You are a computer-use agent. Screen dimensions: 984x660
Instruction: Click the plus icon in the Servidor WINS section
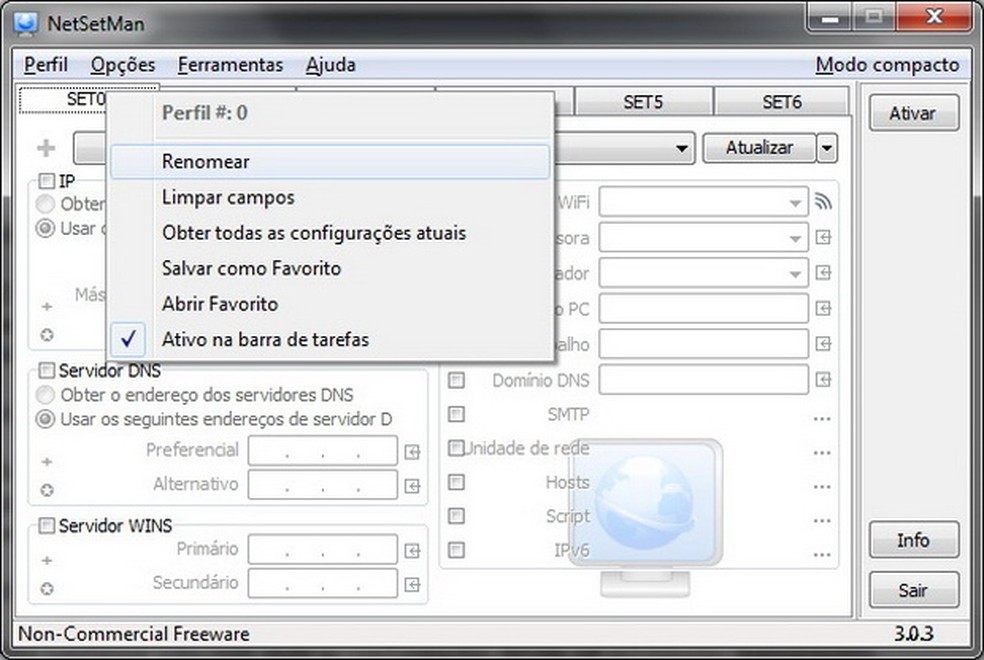tap(46, 560)
